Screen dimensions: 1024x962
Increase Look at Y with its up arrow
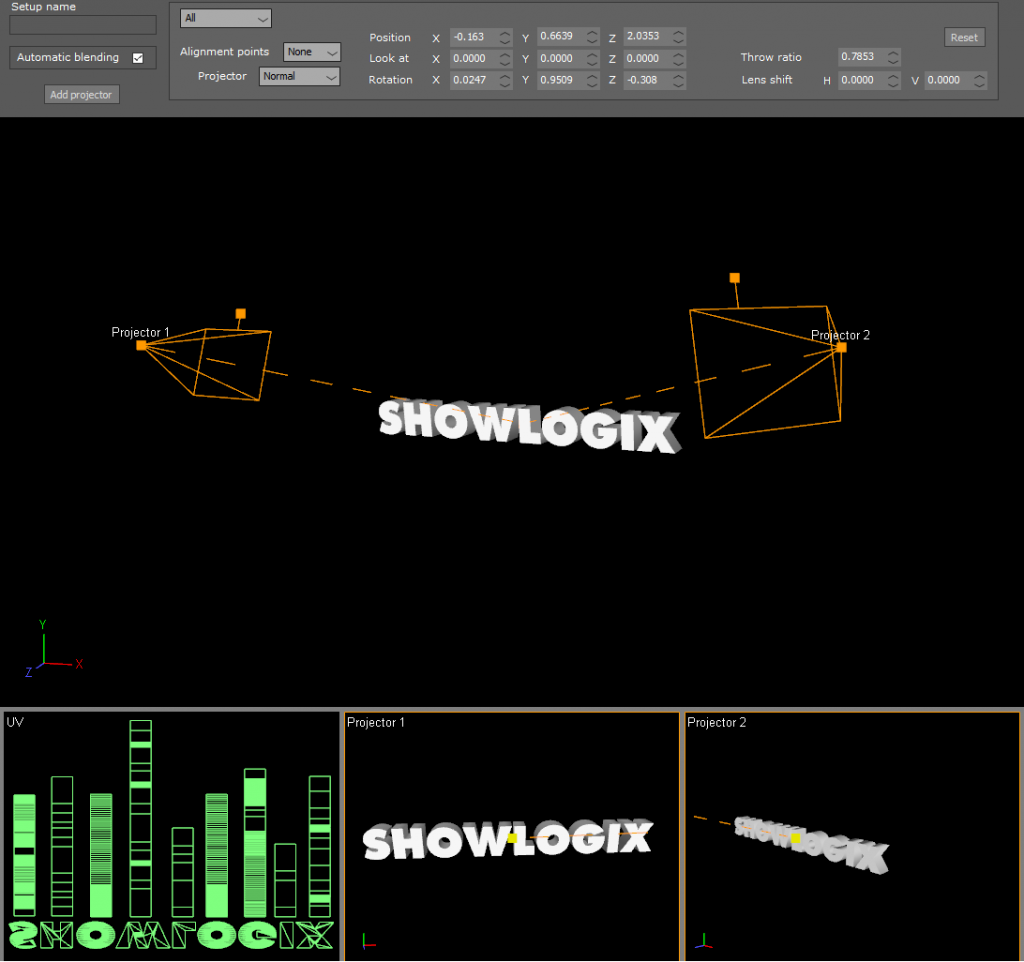pos(592,55)
